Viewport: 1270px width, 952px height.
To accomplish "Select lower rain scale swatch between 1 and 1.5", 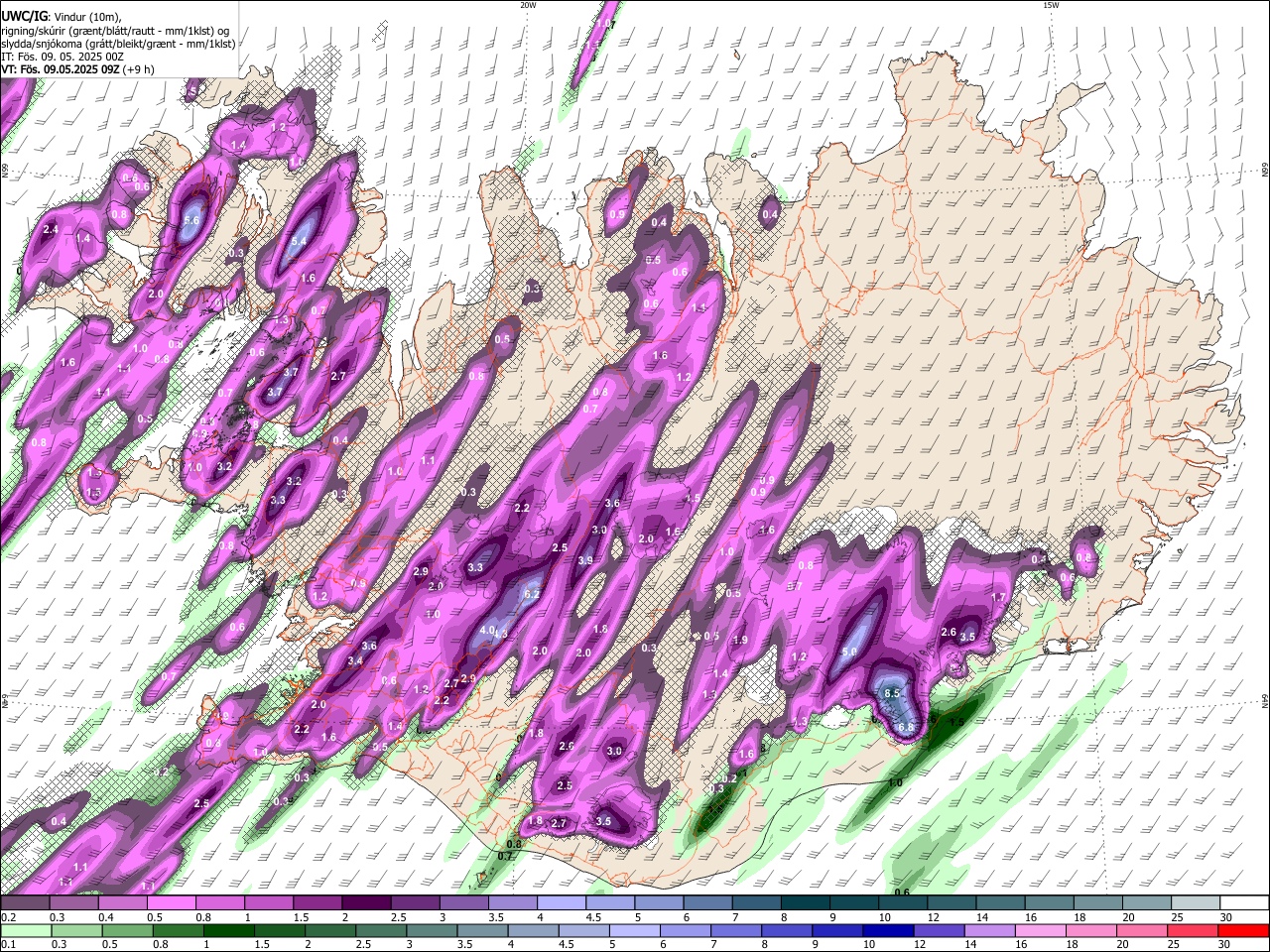I will tap(228, 931).
